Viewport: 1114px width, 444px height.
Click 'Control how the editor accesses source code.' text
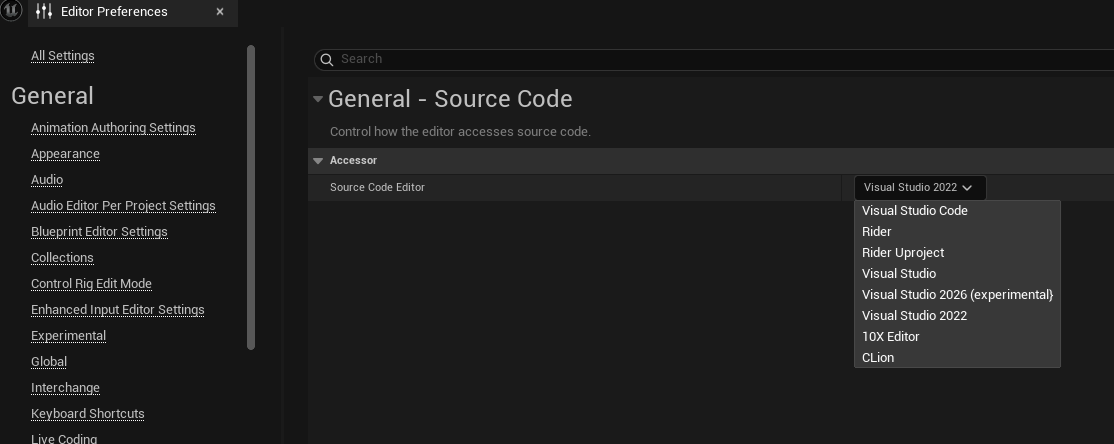[x=460, y=132]
